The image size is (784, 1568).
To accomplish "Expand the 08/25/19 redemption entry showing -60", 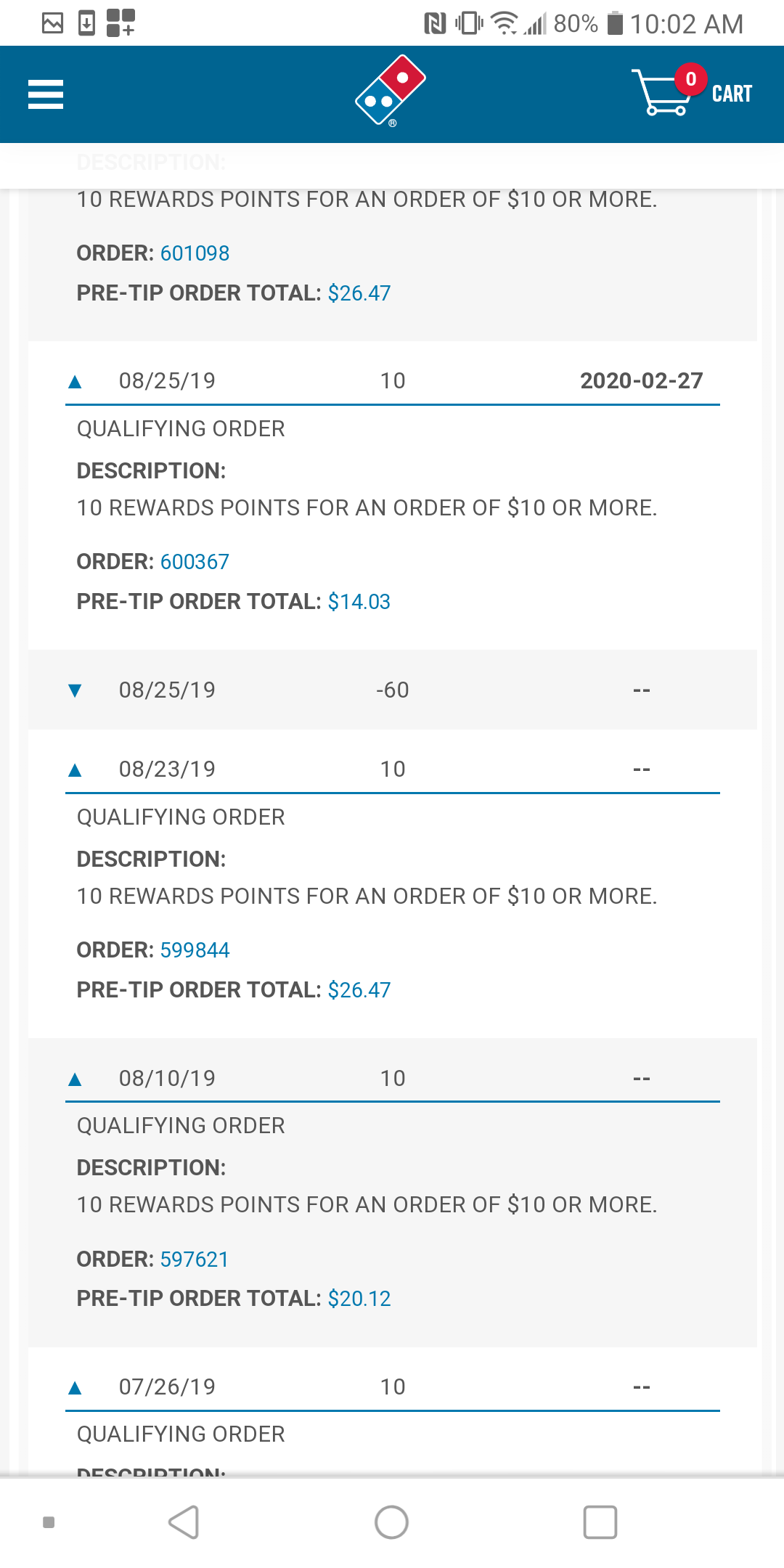I will click(75, 690).
